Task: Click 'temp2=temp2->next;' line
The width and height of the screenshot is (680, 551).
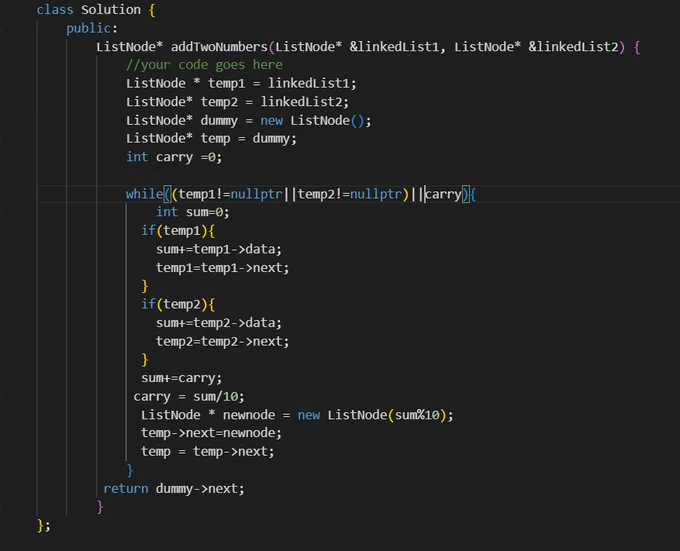Action: (222, 341)
